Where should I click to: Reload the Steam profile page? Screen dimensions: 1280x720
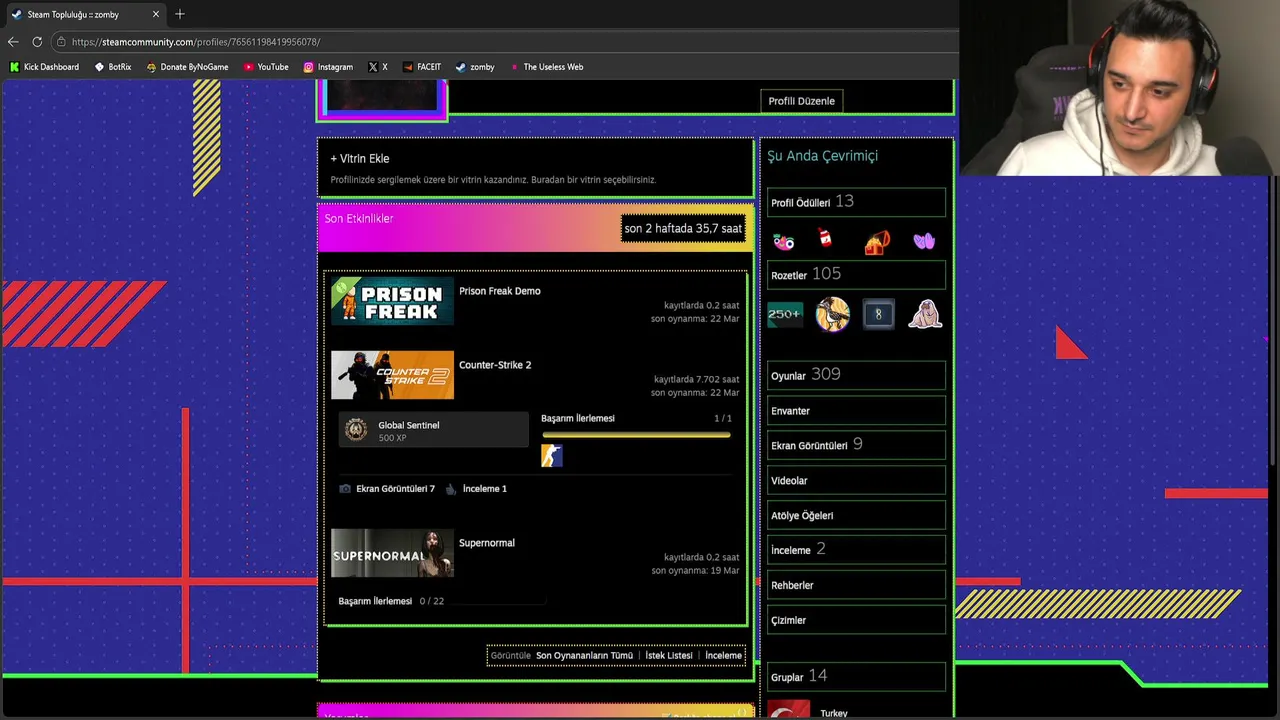click(x=37, y=42)
